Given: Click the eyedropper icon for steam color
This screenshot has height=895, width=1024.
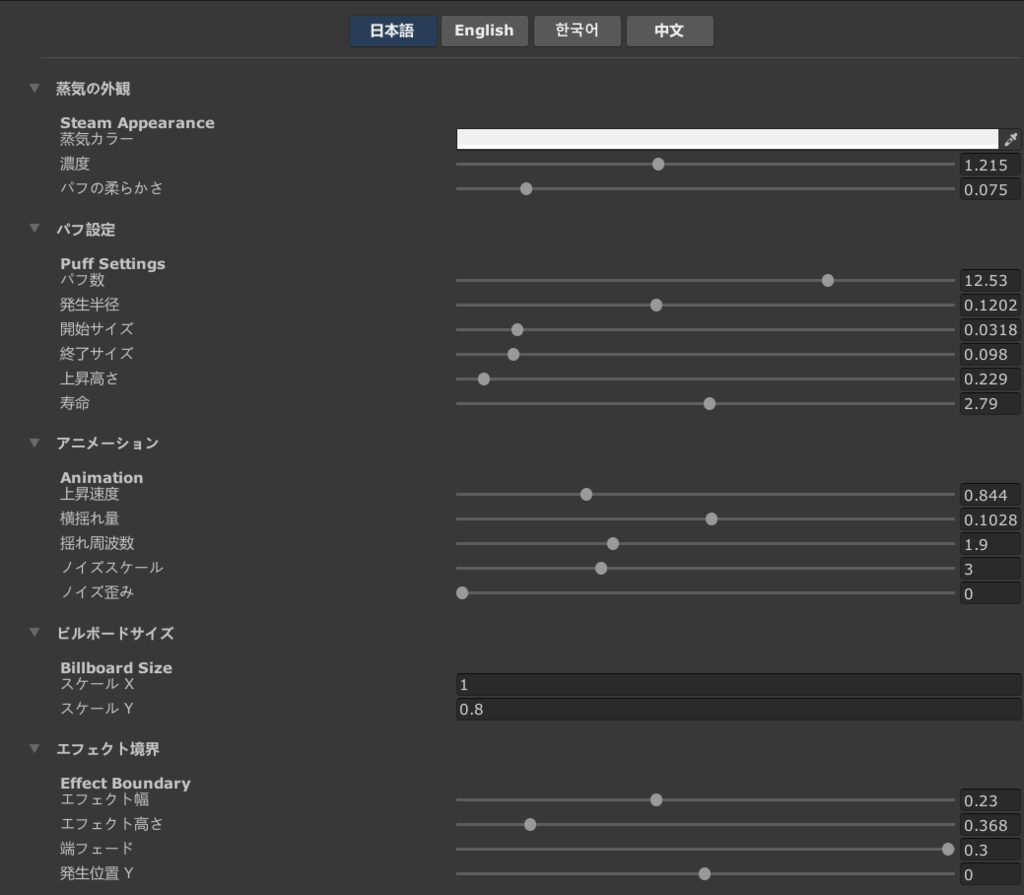Looking at the screenshot, I should (1010, 139).
